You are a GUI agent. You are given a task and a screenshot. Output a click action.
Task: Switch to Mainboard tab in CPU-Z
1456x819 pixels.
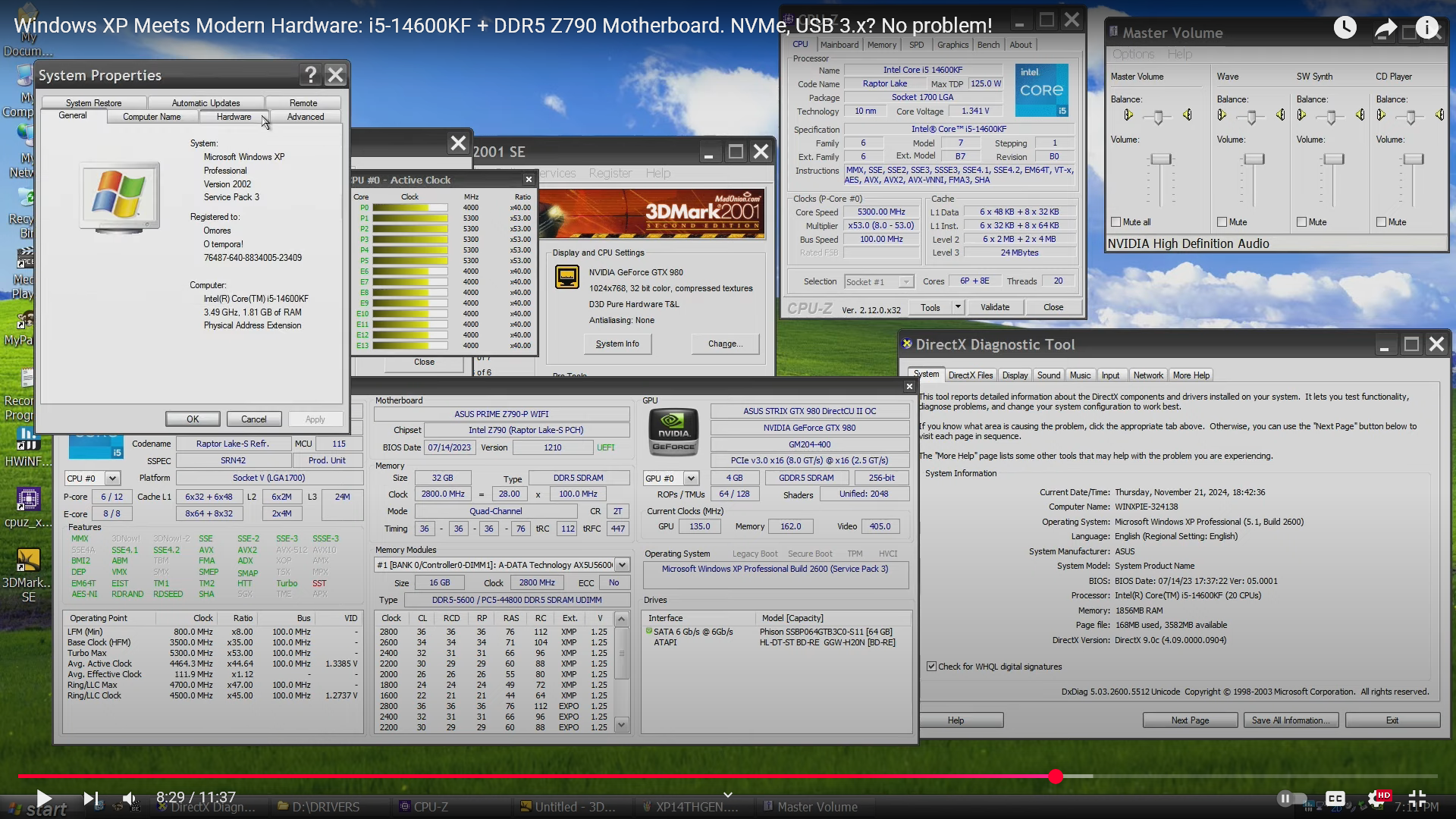click(x=839, y=45)
